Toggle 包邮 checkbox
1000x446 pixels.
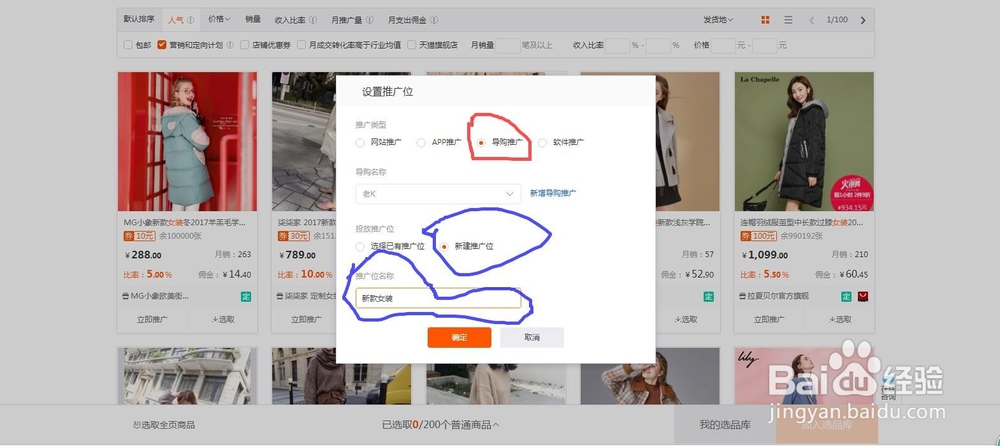pos(128,45)
